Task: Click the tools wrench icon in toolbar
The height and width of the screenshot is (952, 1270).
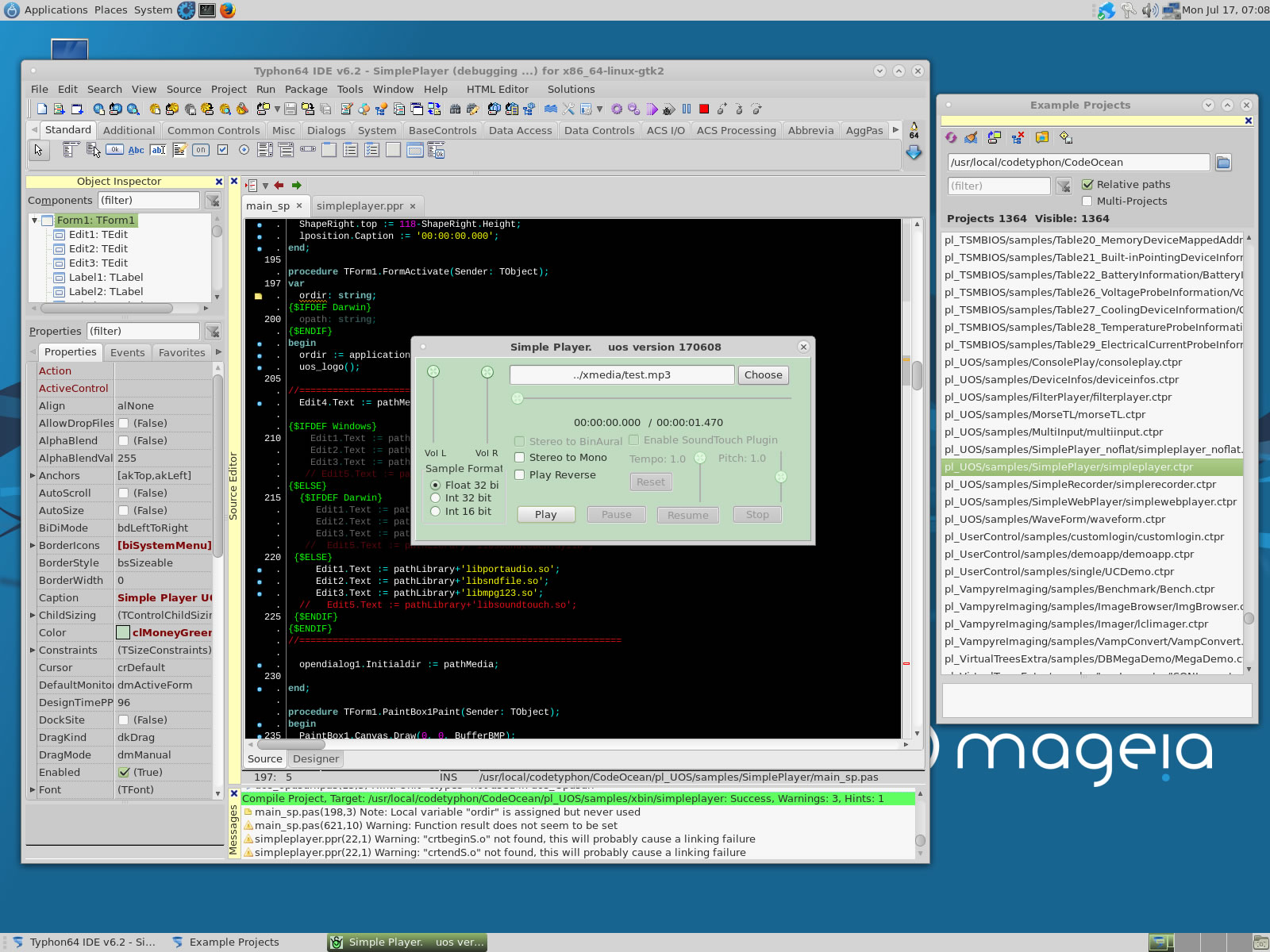Action: [568, 109]
